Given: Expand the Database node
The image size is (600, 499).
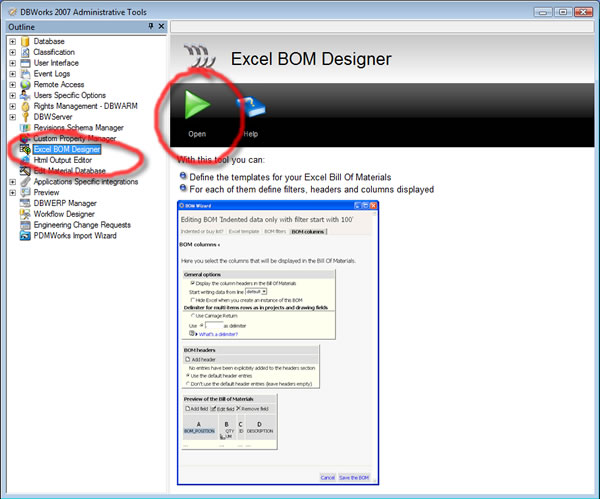Looking at the screenshot, I should 13,41.
